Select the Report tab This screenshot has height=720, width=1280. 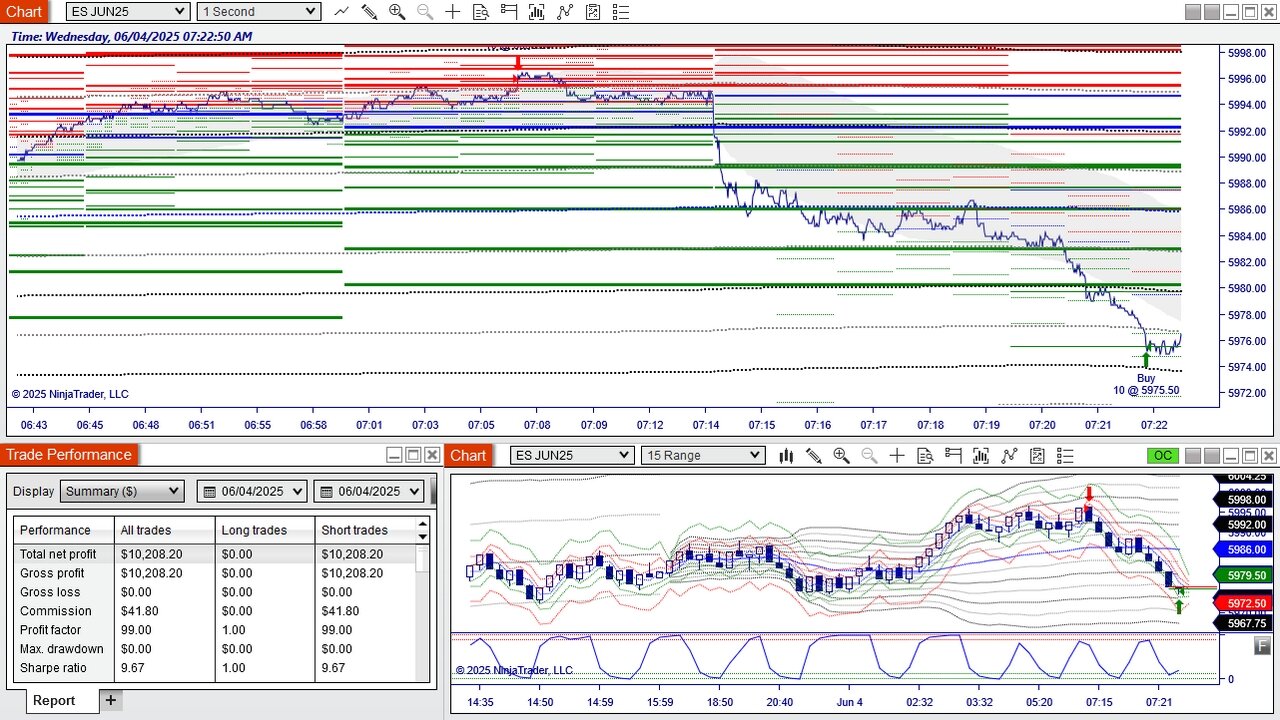[x=54, y=700]
